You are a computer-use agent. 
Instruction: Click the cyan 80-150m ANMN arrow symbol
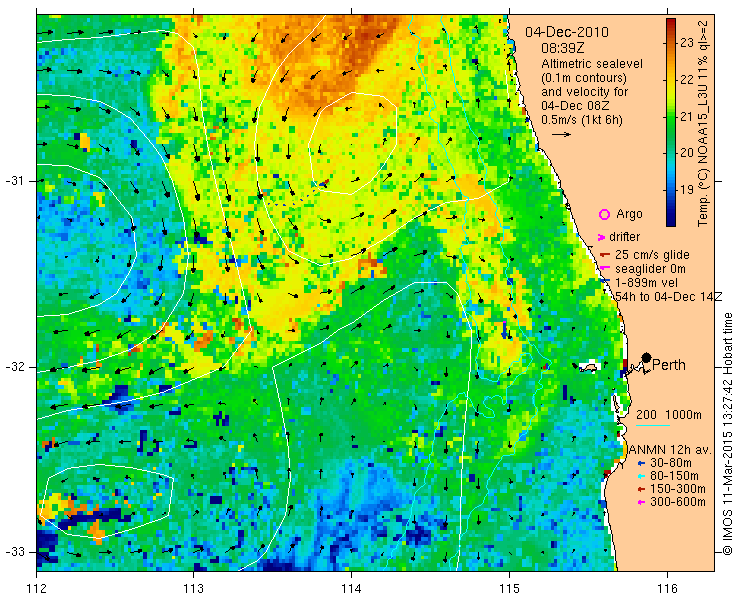641,477
